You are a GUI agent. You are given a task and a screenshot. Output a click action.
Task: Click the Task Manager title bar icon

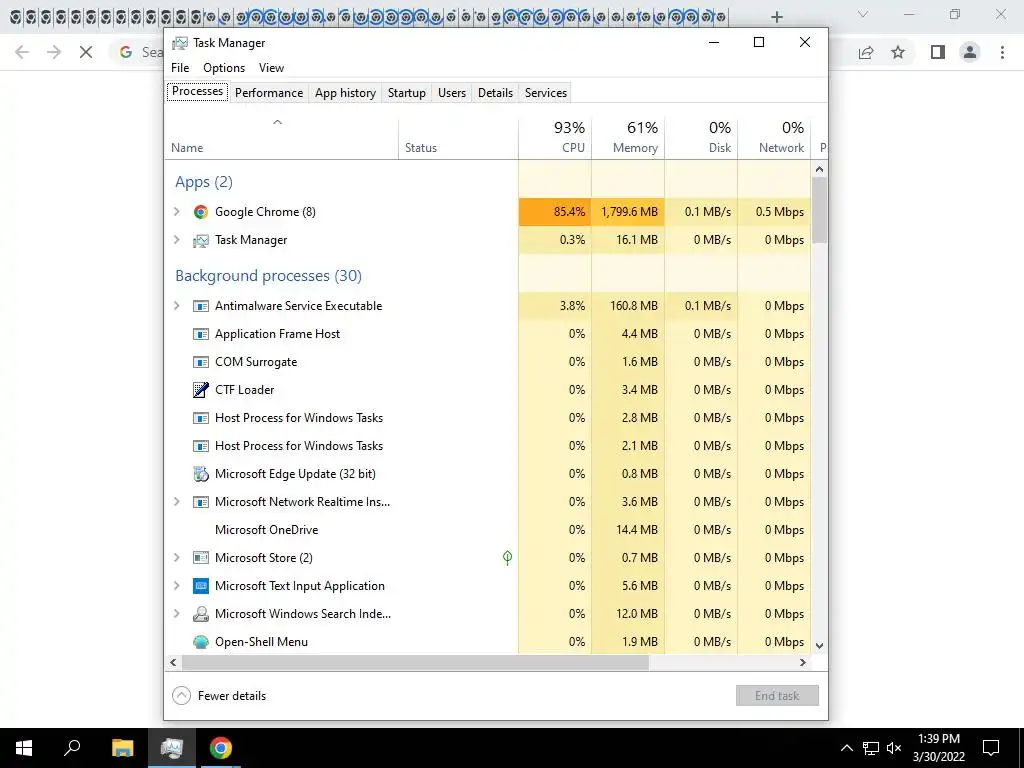point(180,43)
